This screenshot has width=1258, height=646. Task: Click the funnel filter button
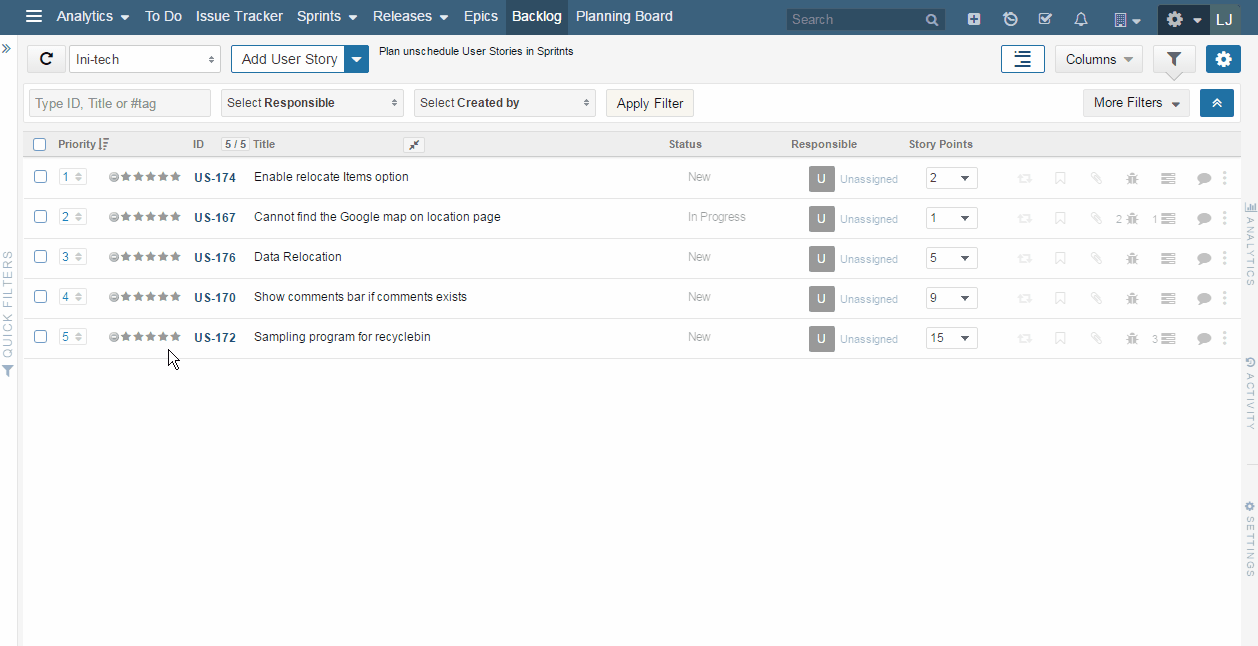1174,59
